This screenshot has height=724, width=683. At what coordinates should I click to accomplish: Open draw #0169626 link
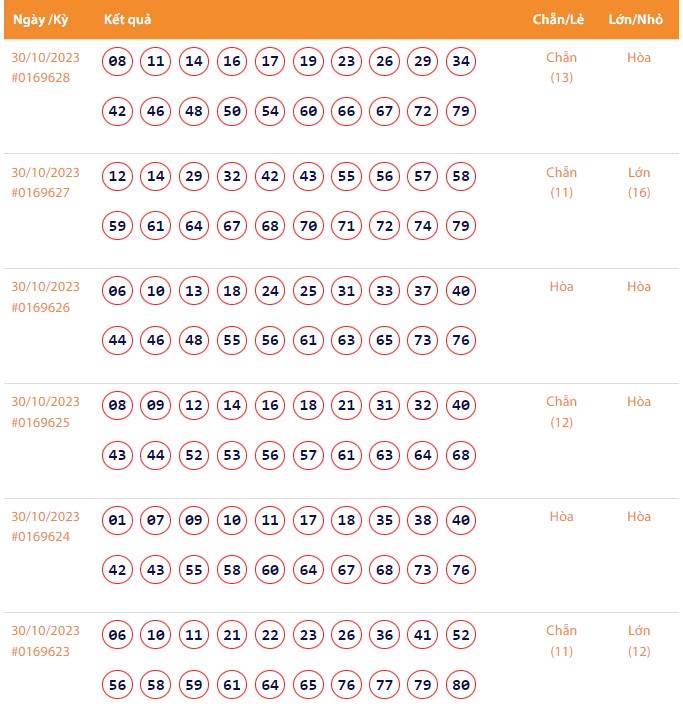(41, 307)
